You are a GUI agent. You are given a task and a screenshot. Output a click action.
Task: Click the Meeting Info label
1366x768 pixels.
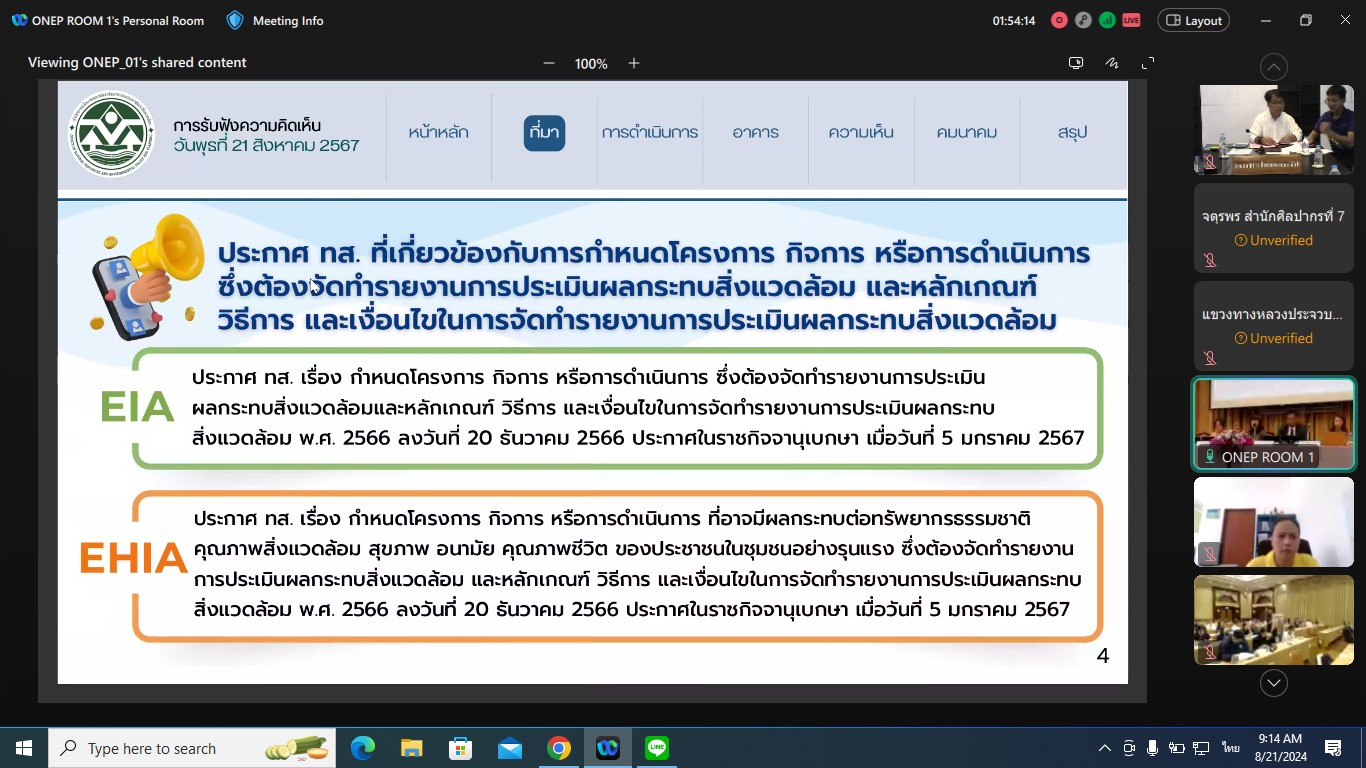[x=288, y=20]
